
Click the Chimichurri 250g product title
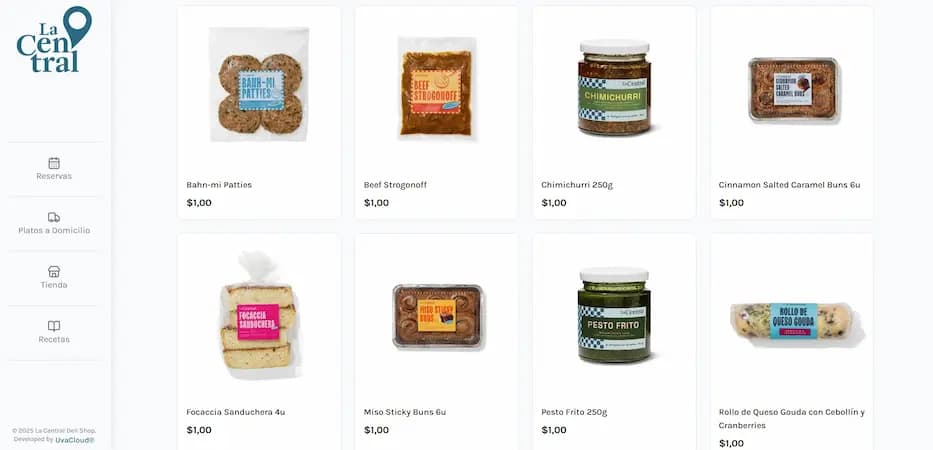pyautogui.click(x=577, y=185)
